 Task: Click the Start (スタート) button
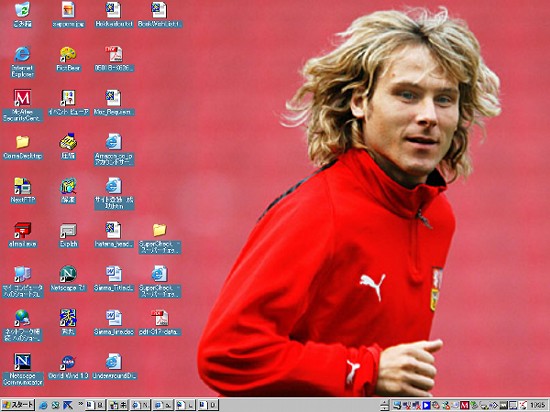(18, 405)
